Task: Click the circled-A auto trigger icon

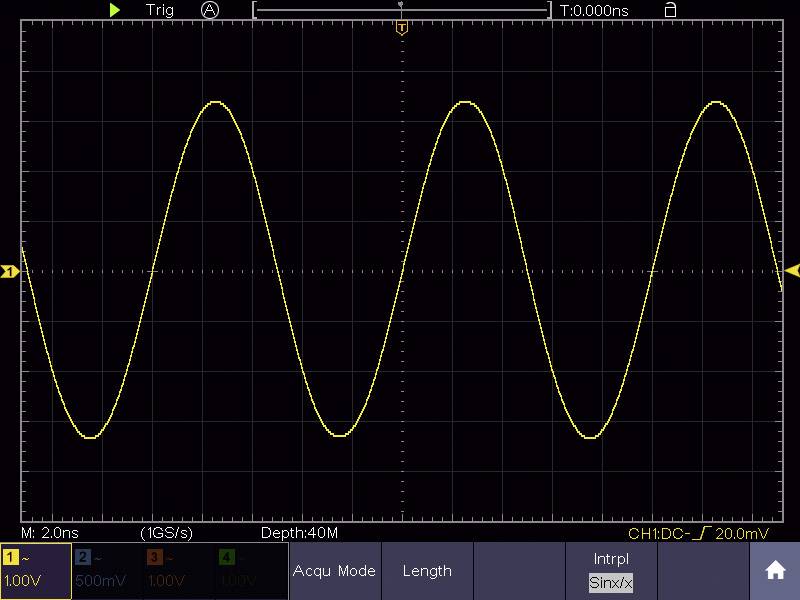Action: (207, 10)
